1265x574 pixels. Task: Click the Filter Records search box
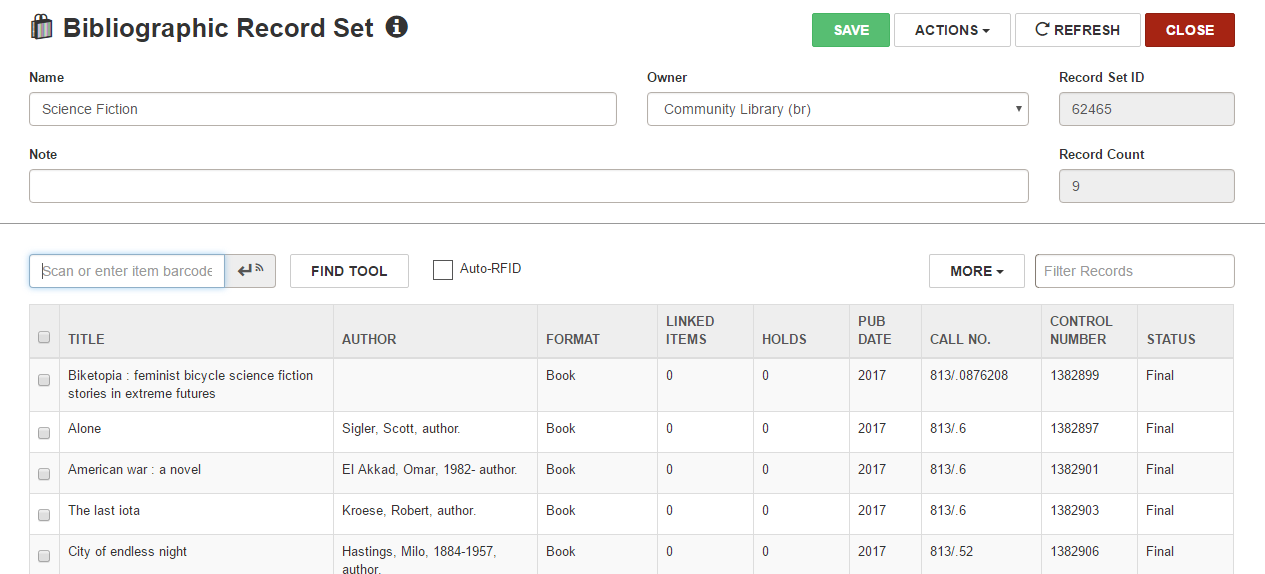coord(1135,271)
